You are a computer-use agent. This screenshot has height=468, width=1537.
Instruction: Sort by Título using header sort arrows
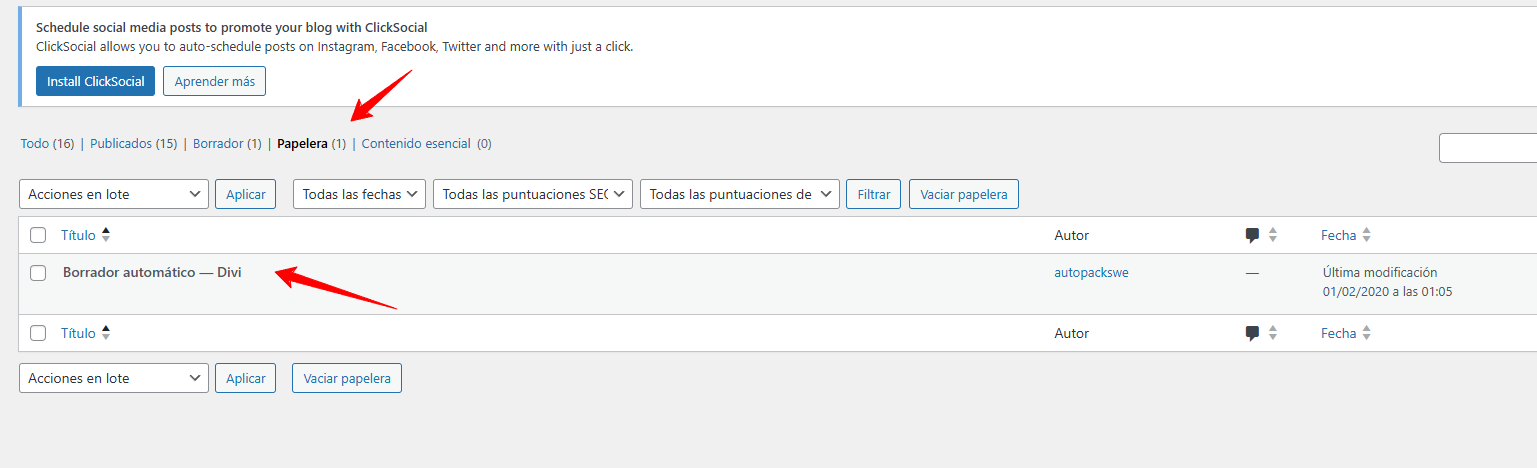[x=106, y=236]
